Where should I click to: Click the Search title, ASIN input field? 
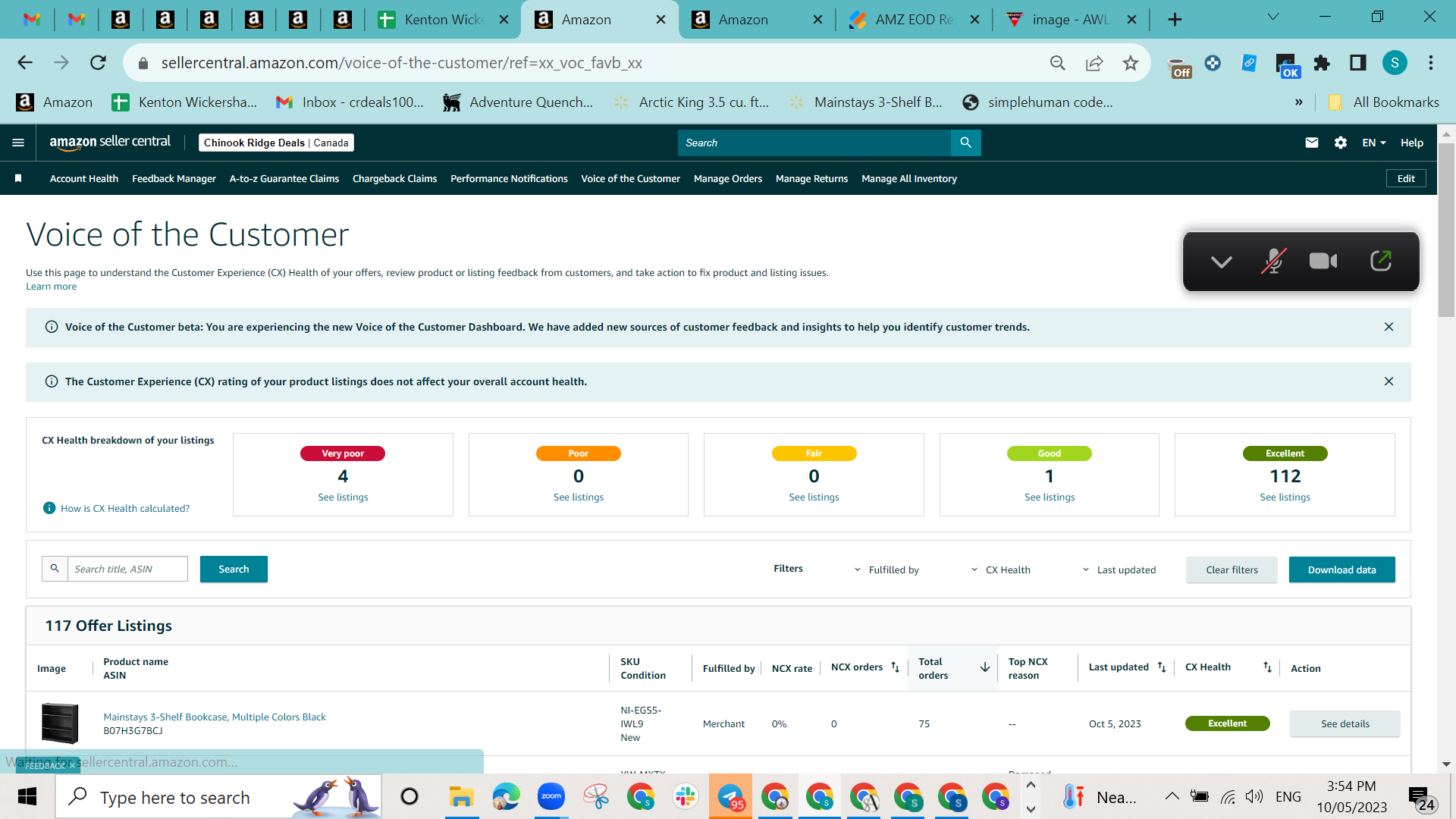127,569
